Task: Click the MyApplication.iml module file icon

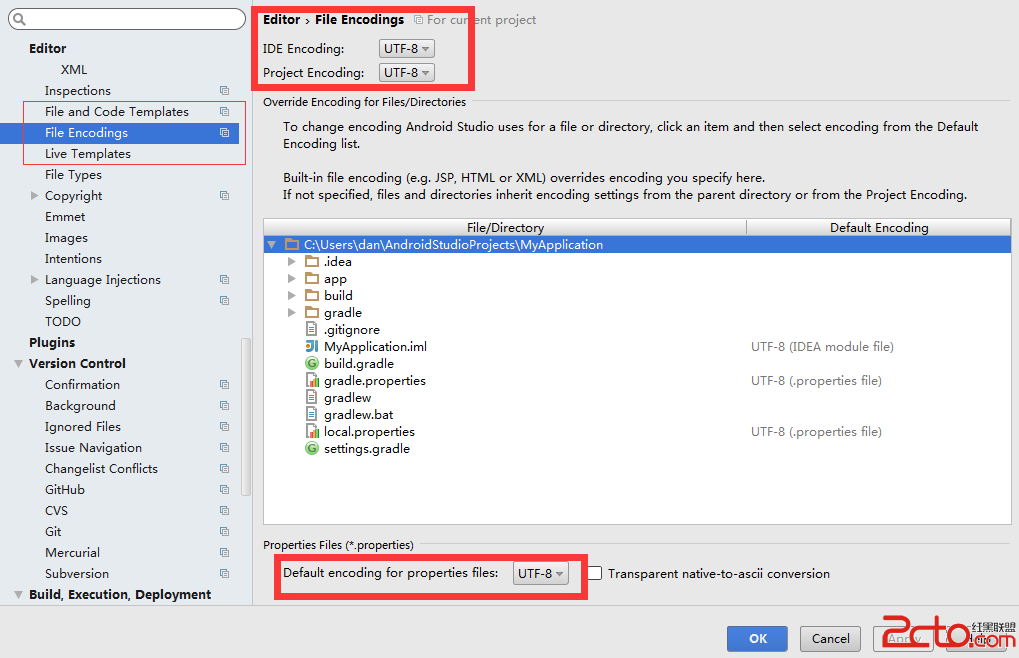Action: pyautogui.click(x=312, y=346)
